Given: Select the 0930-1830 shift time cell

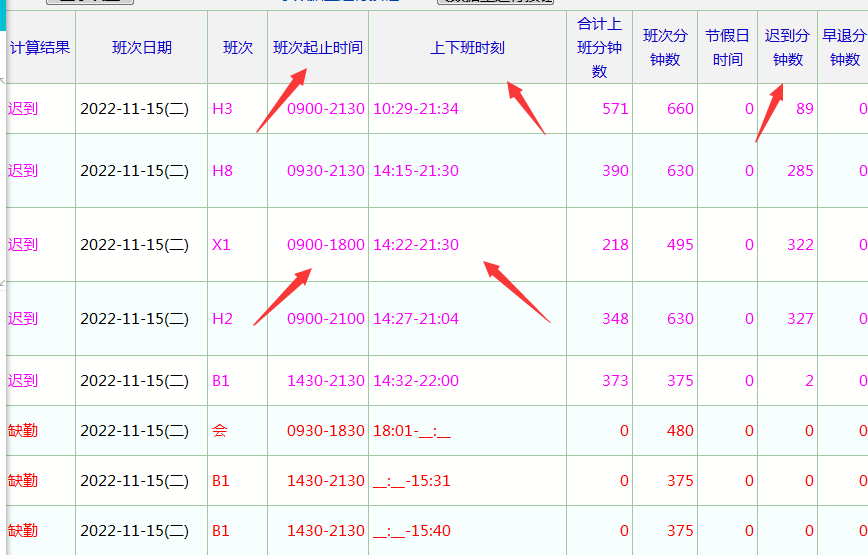Looking at the screenshot, I should [325, 430].
